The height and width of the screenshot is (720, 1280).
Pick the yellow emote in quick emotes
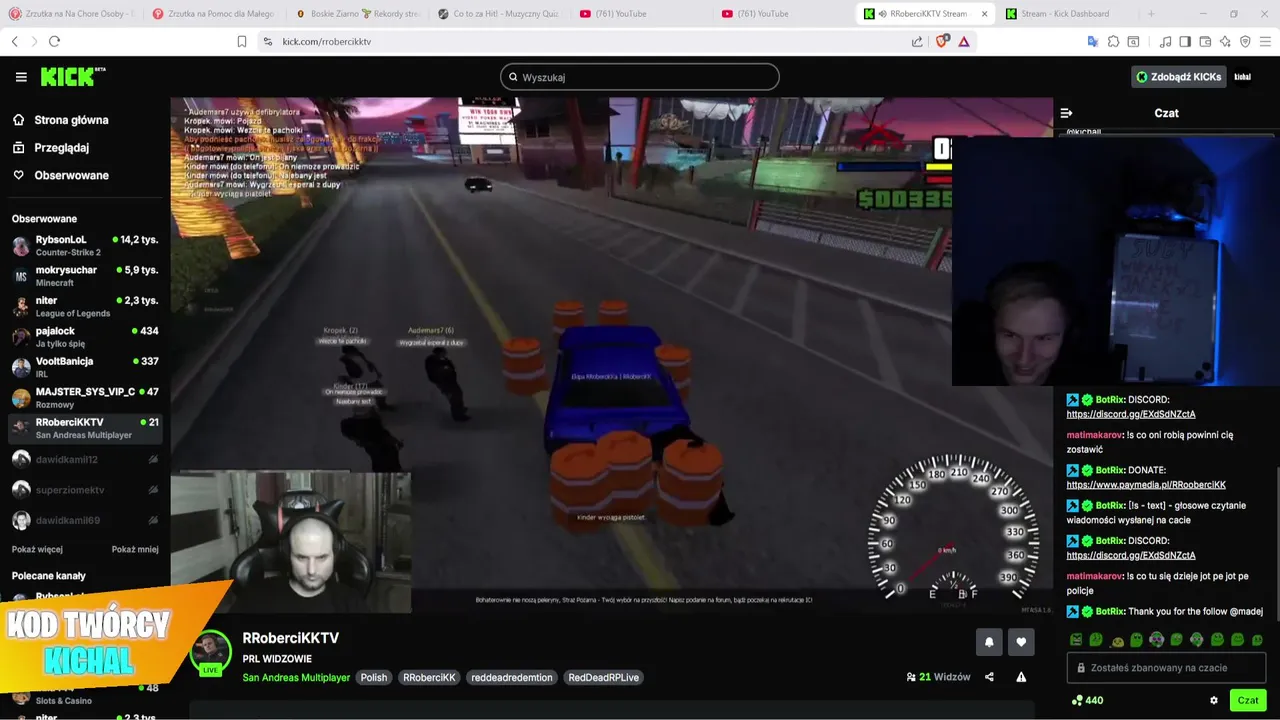(x=1117, y=640)
